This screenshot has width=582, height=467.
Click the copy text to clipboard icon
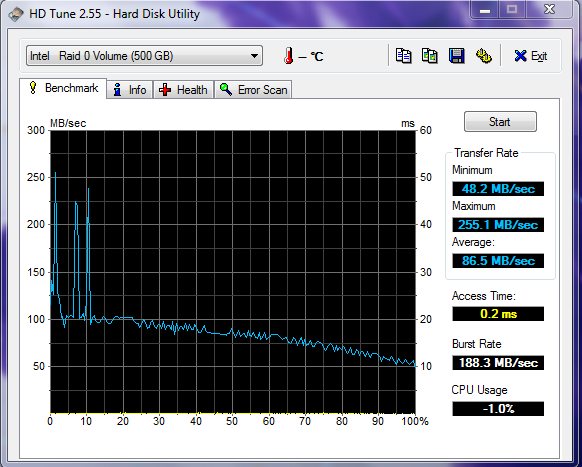tap(403, 56)
